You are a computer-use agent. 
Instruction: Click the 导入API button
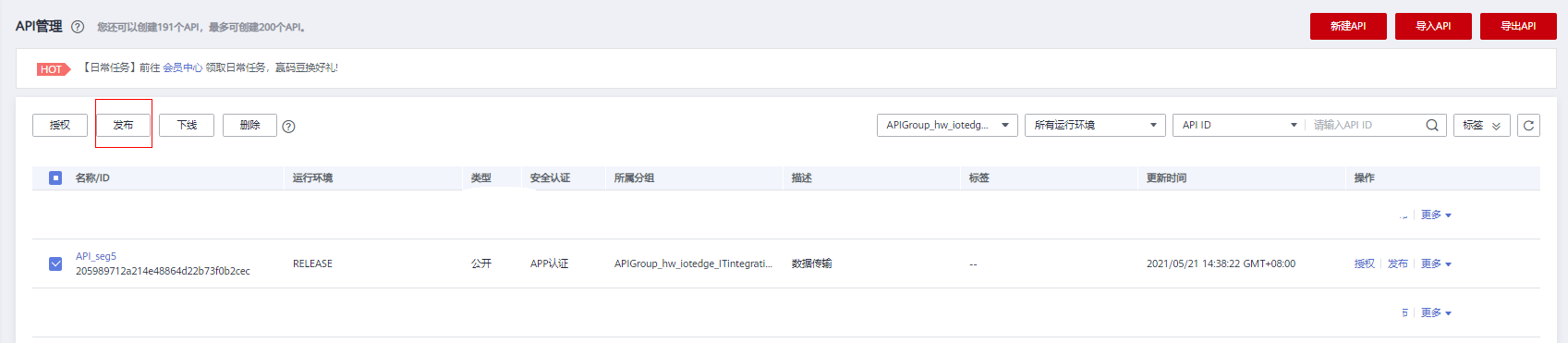click(1433, 26)
